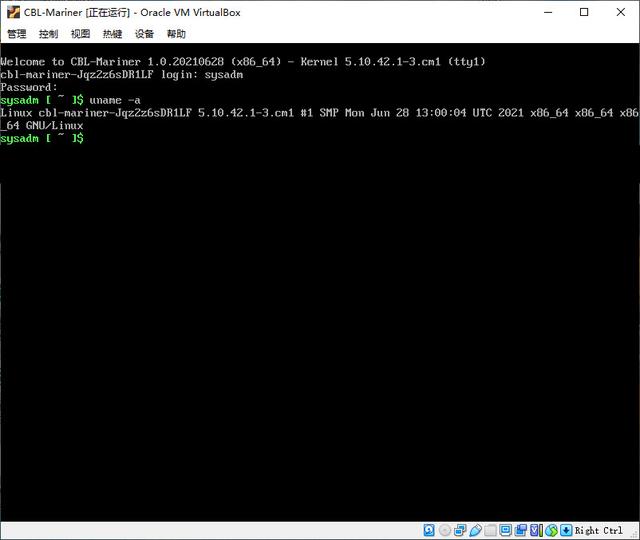Click the hard disk activity status icon
Image resolution: width=640 pixels, height=540 pixels.
(429, 530)
